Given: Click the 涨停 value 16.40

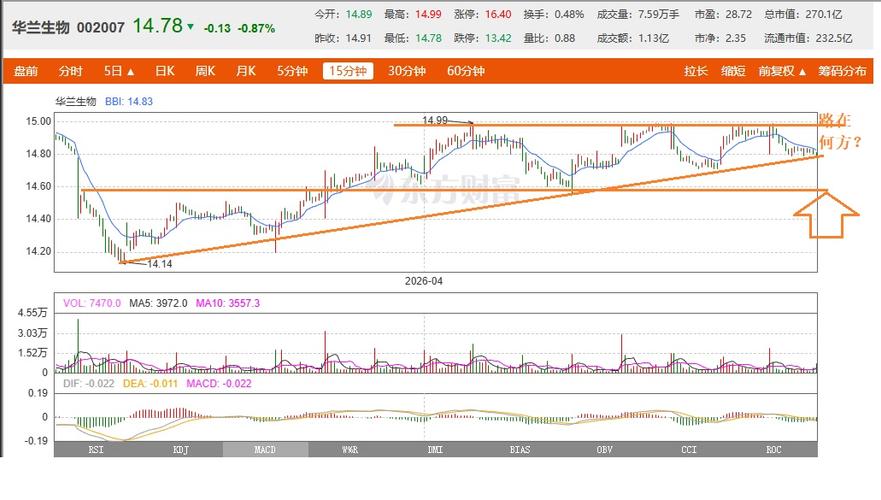Looking at the screenshot, I should (498, 15).
